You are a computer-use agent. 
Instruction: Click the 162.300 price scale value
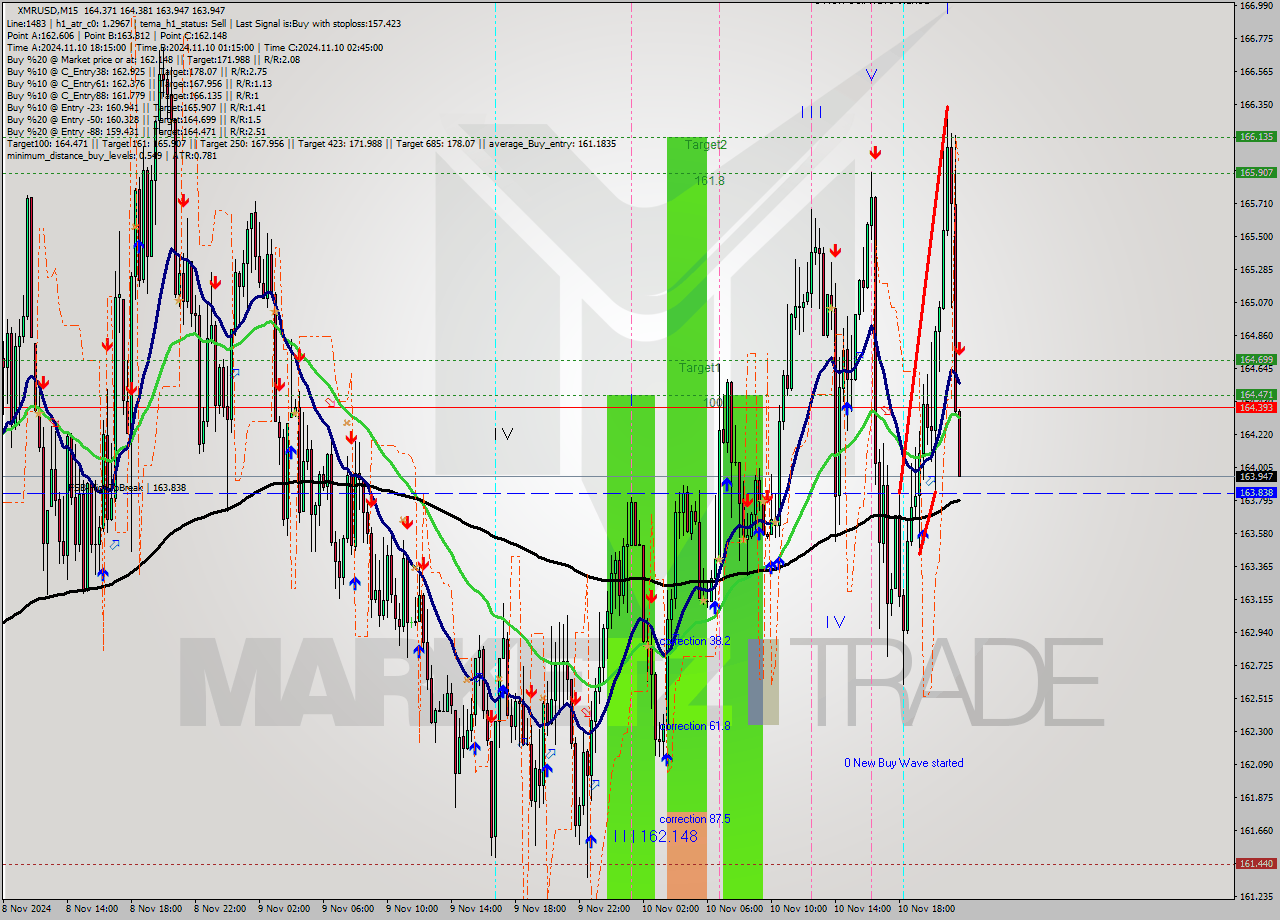[x=1256, y=731]
